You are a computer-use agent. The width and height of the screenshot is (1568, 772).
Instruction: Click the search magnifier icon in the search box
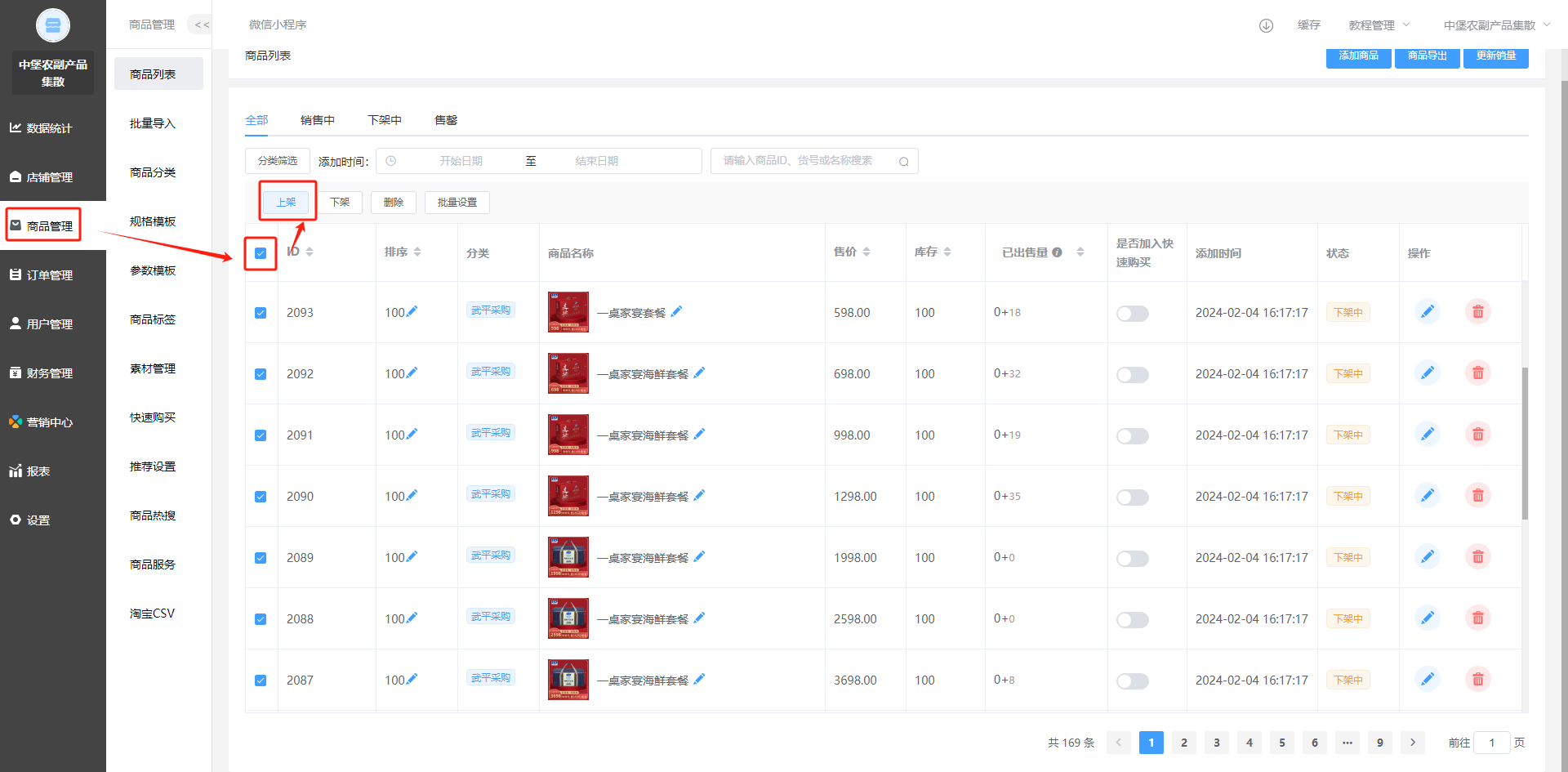tap(904, 162)
